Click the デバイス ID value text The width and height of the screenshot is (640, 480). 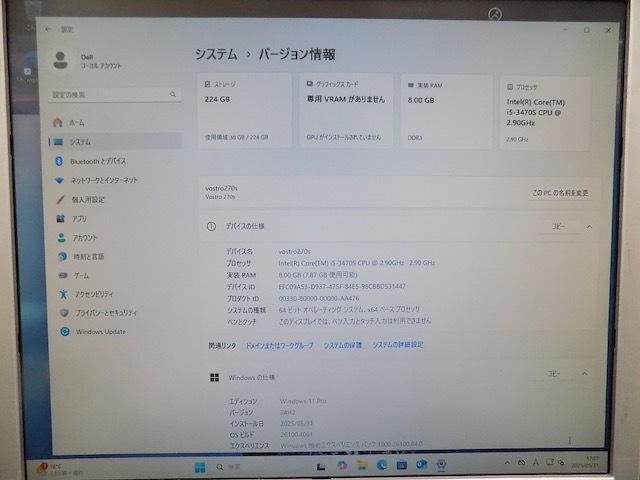pyautogui.click(x=342, y=287)
